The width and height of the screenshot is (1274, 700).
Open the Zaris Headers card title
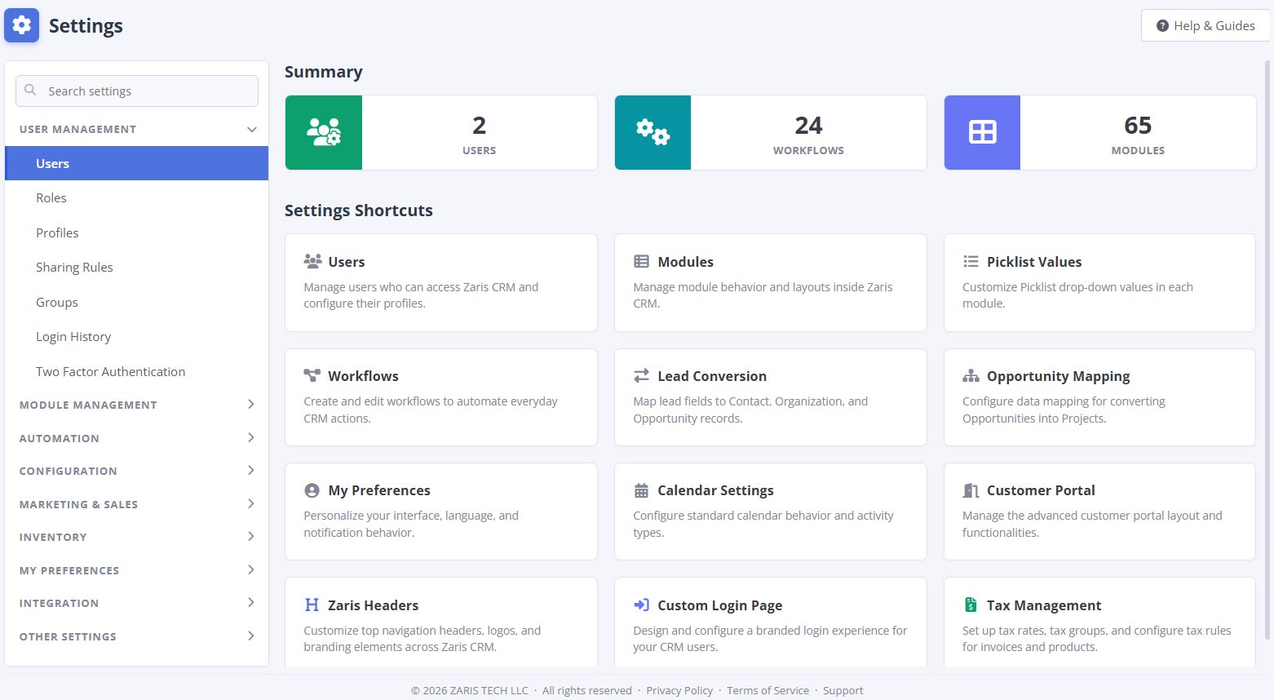[373, 605]
